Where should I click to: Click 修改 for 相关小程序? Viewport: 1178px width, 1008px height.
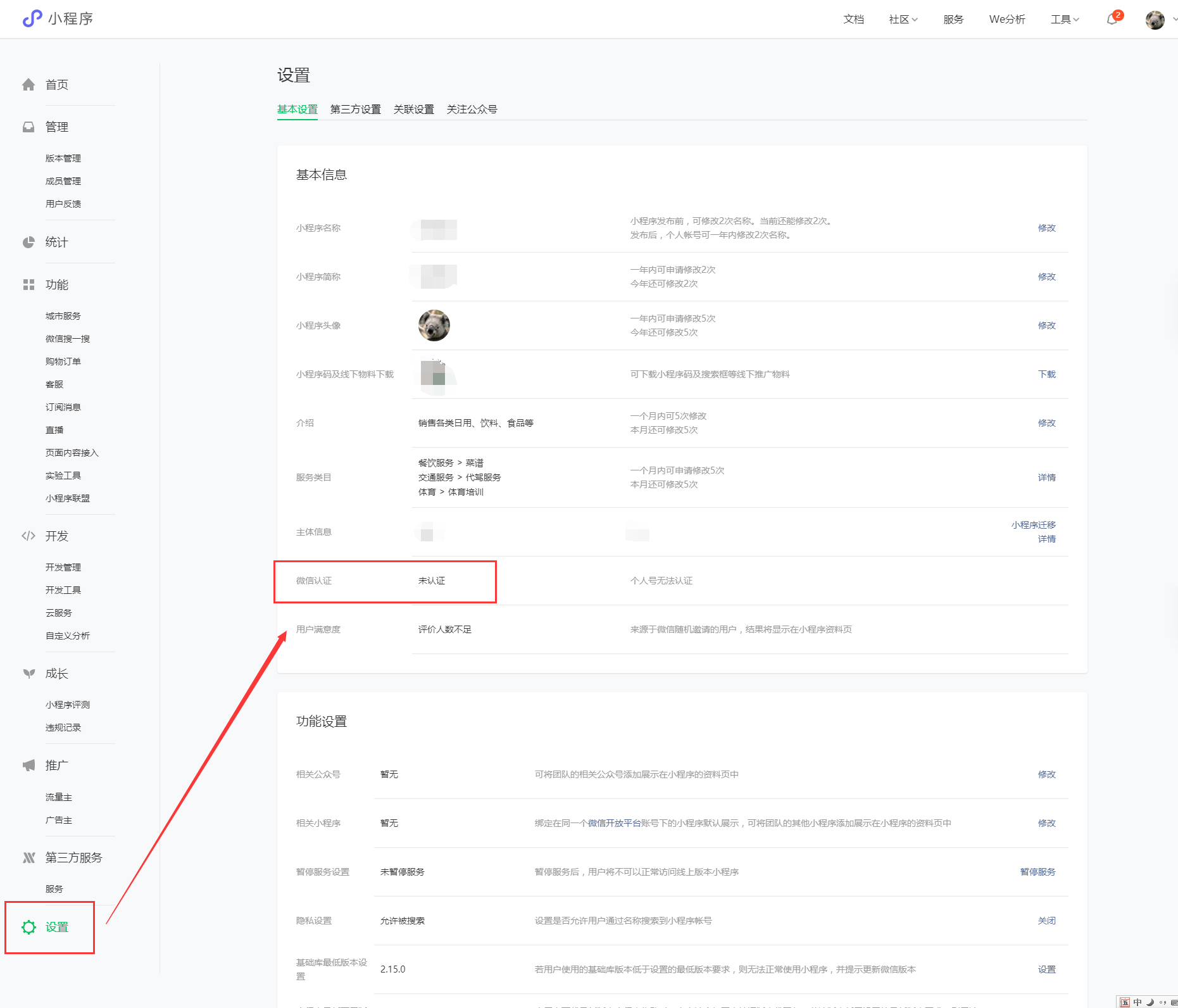coord(1047,823)
